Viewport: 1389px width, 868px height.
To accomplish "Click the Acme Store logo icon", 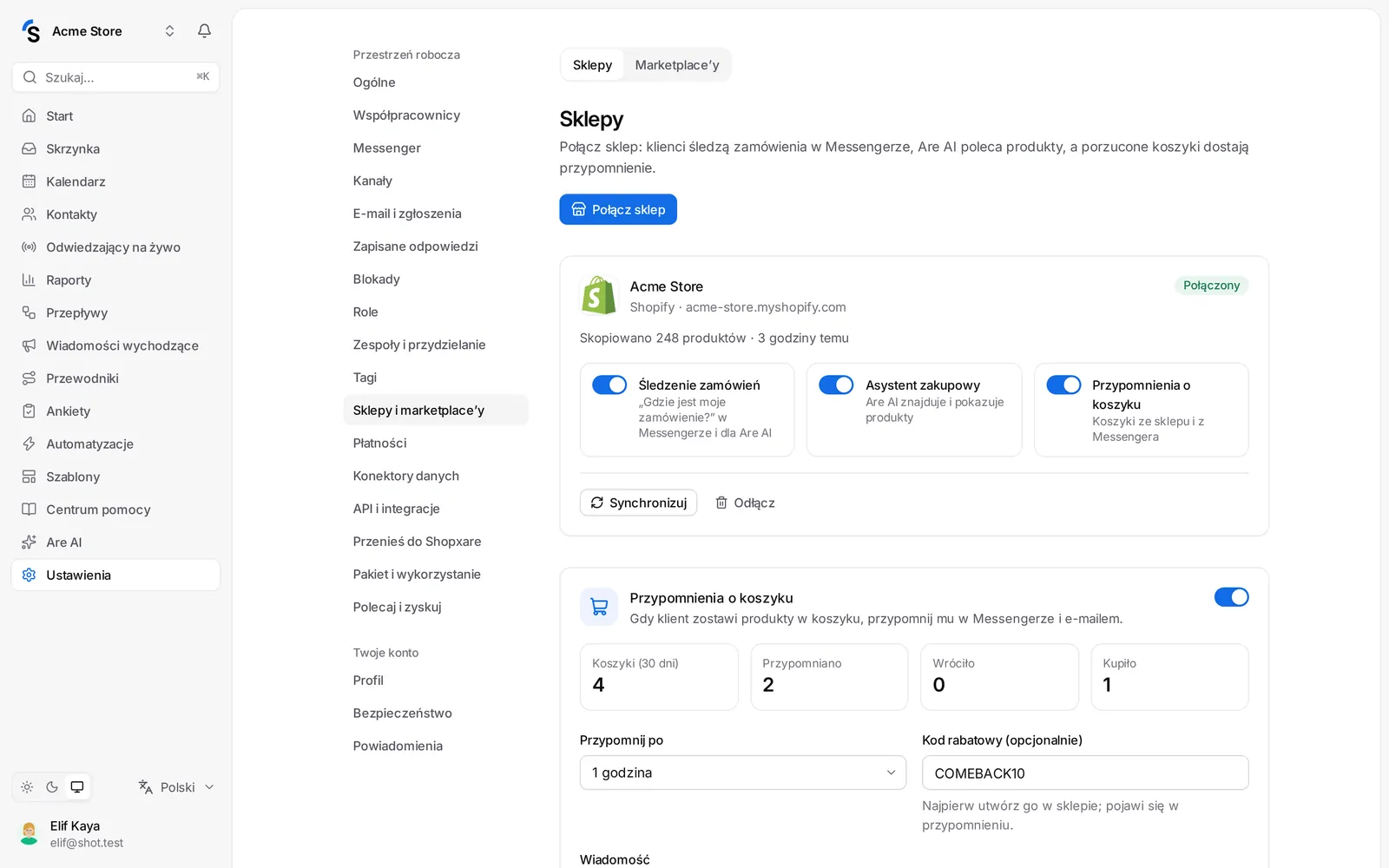I will pyautogui.click(x=31, y=31).
